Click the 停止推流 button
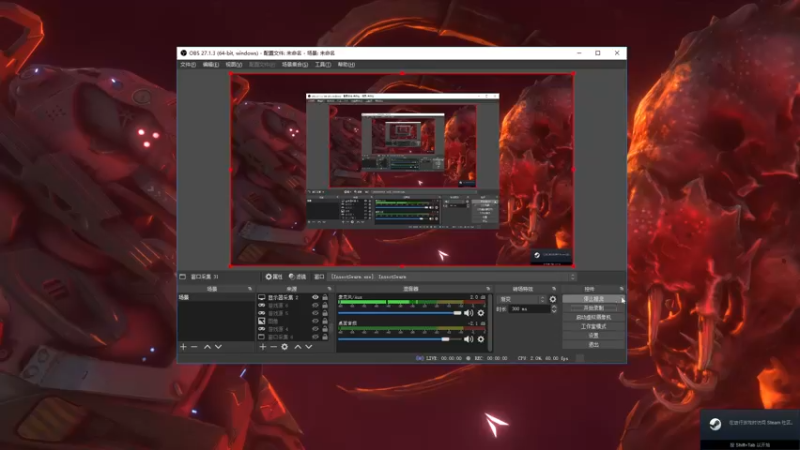The image size is (800, 450). 593,299
